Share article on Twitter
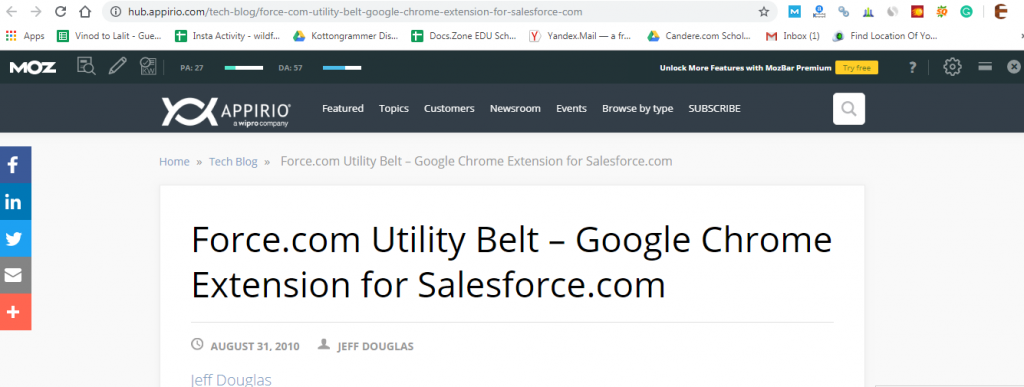The width and height of the screenshot is (1024, 387). coord(16,238)
